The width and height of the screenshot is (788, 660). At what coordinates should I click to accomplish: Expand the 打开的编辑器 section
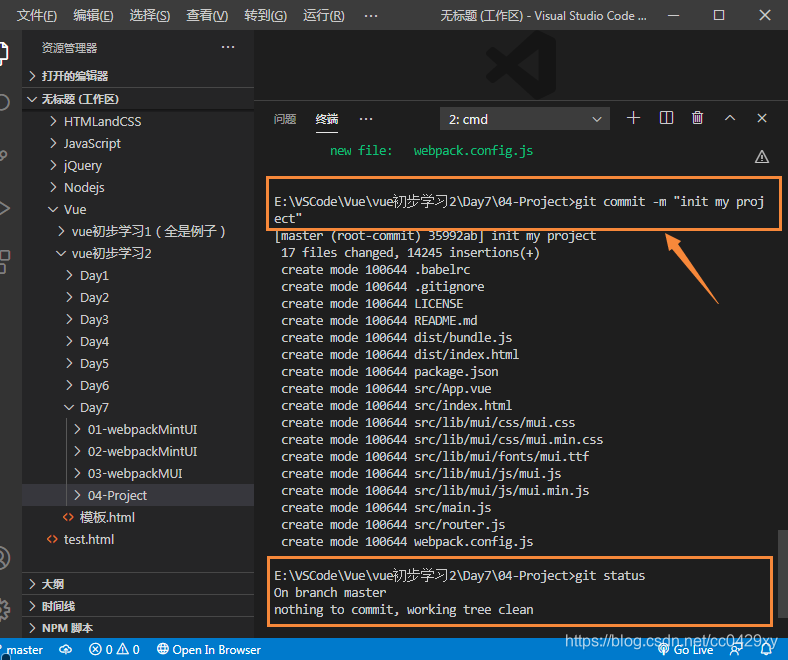(x=138, y=76)
